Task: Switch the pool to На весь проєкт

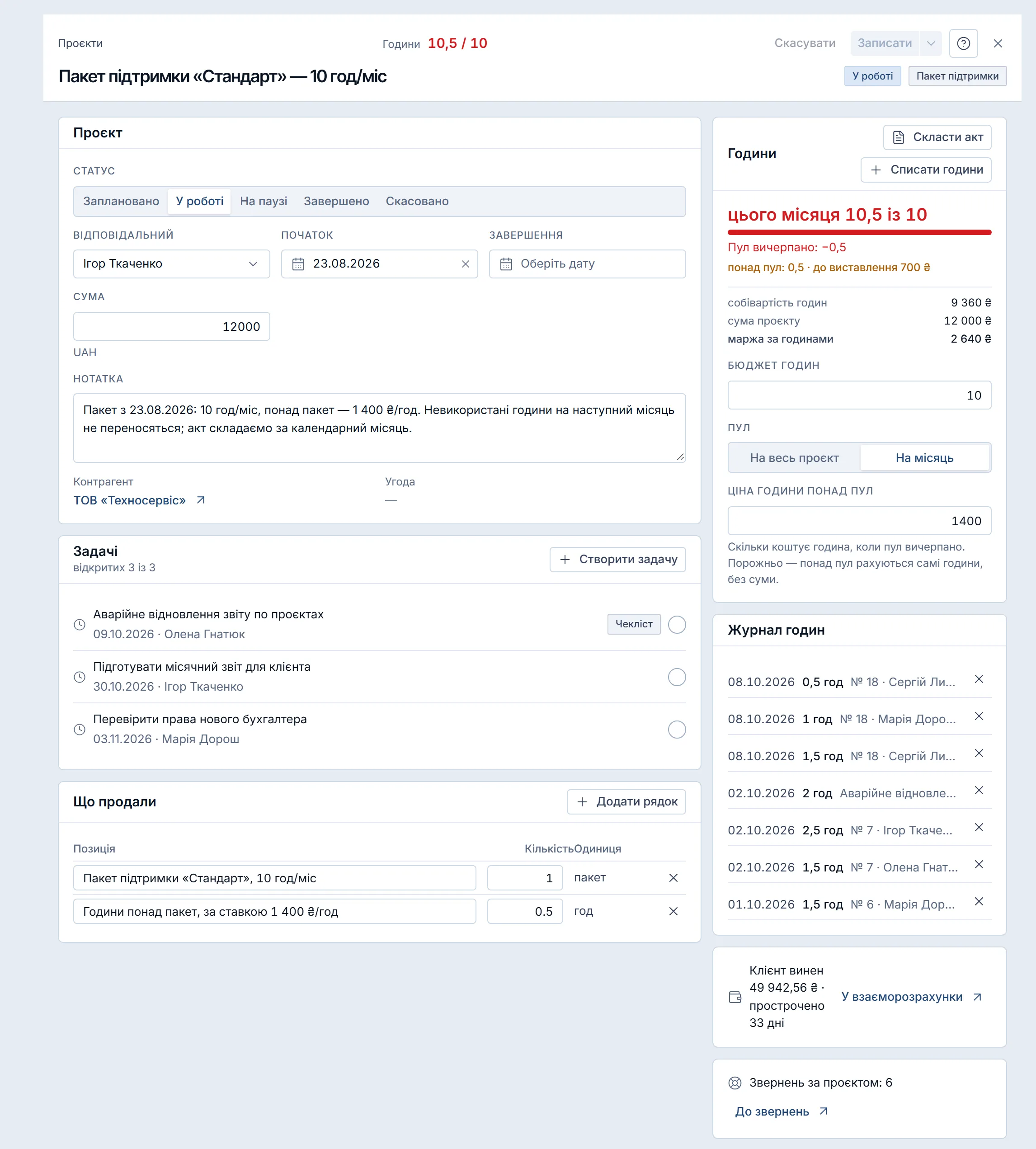Action: 794,458
